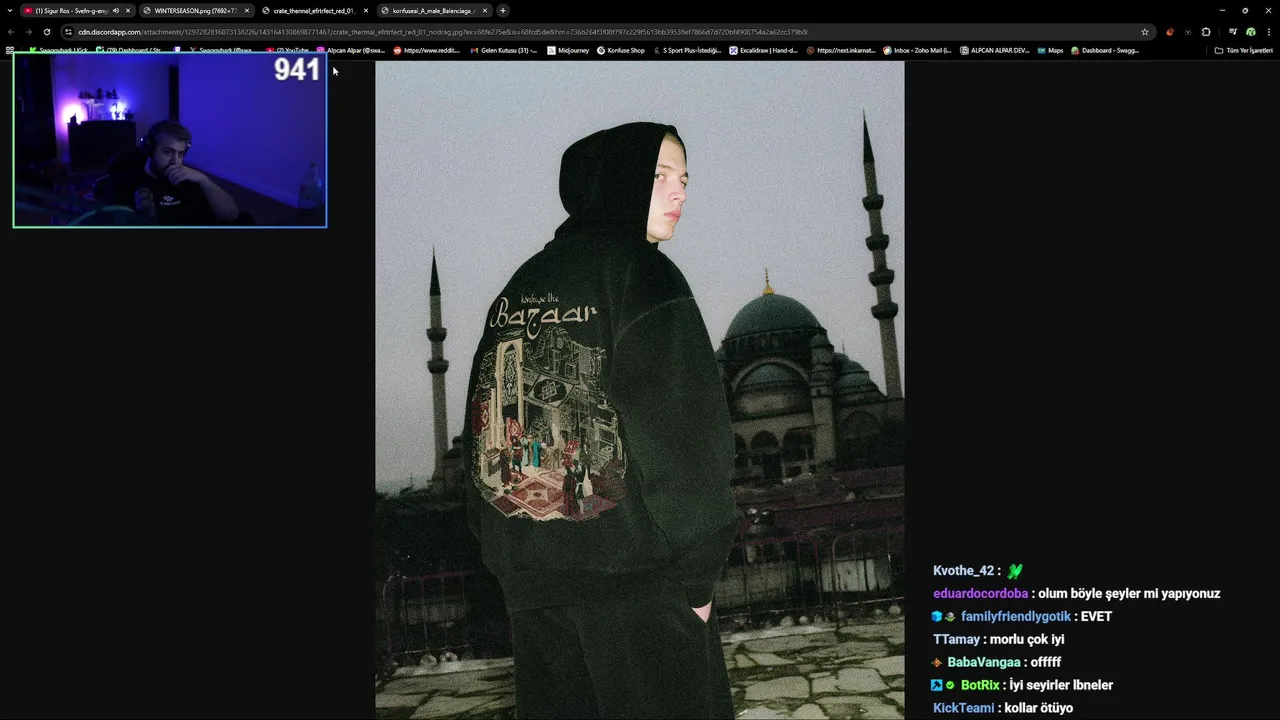
Task: Switch to the Sigur Ros YouTube tab
Action: (x=76, y=10)
